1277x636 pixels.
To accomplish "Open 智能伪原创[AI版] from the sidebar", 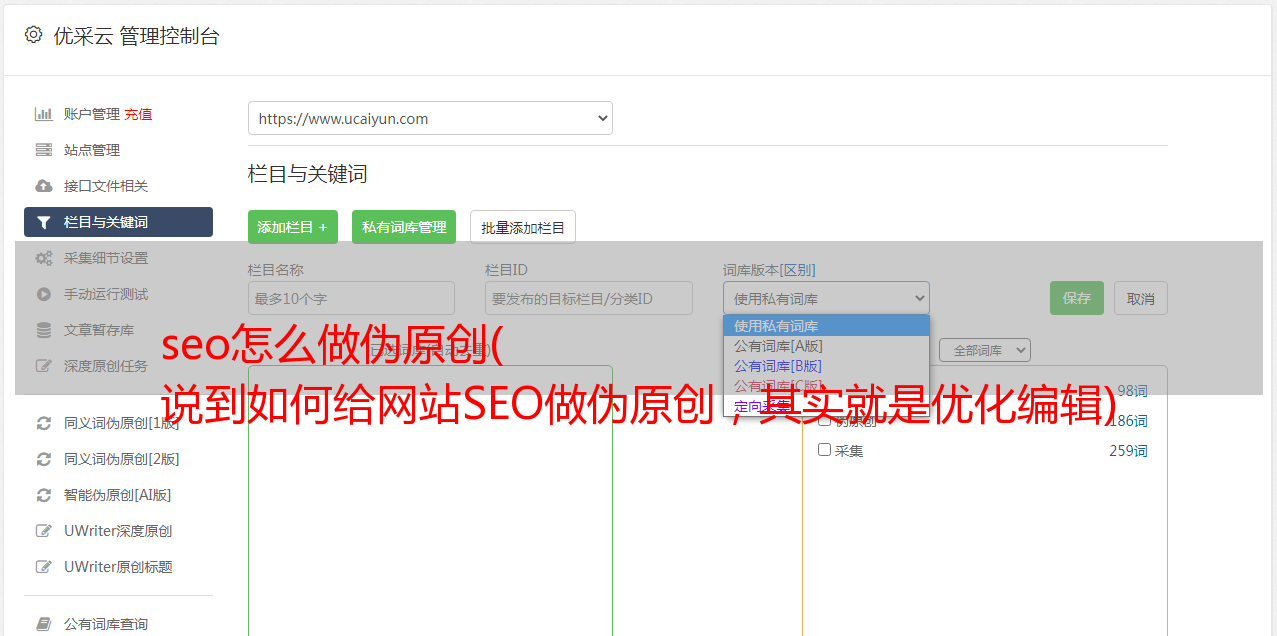I will [118, 495].
